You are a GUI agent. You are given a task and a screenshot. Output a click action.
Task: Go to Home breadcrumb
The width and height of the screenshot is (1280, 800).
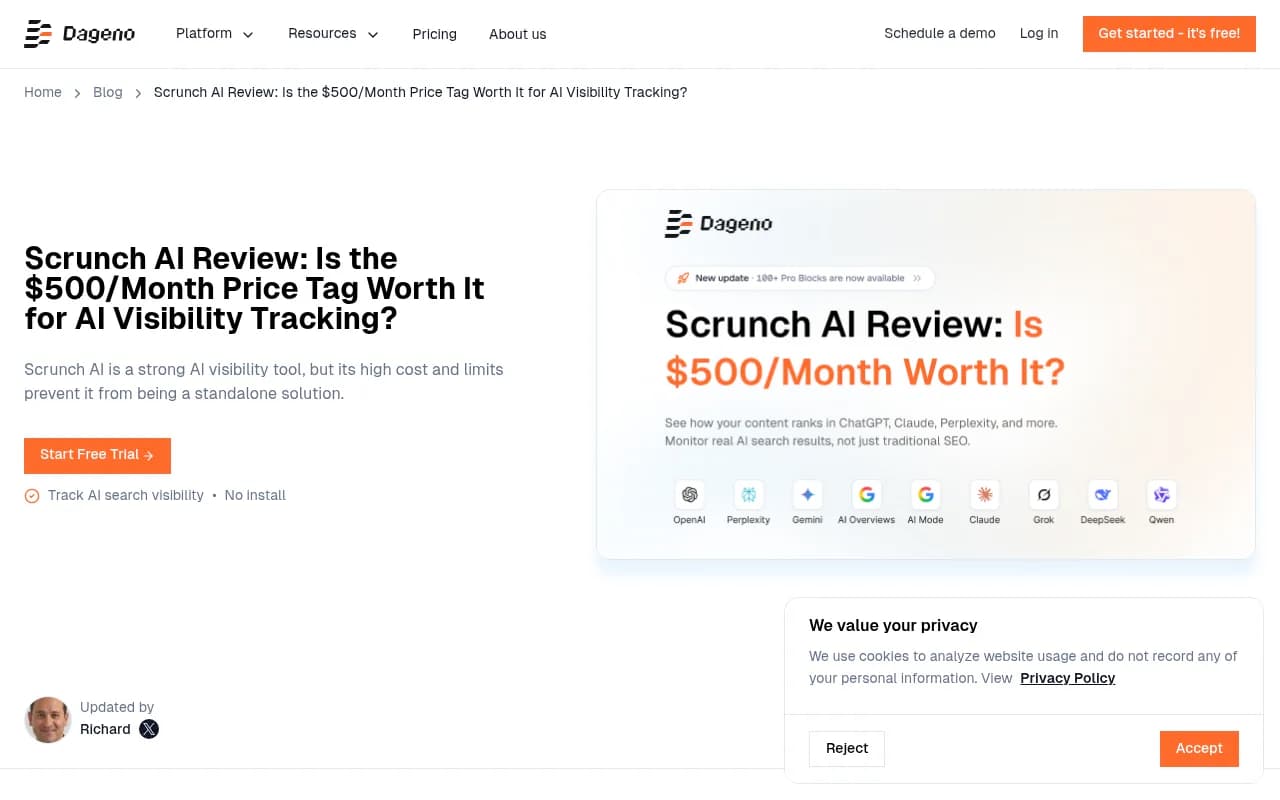click(x=43, y=92)
